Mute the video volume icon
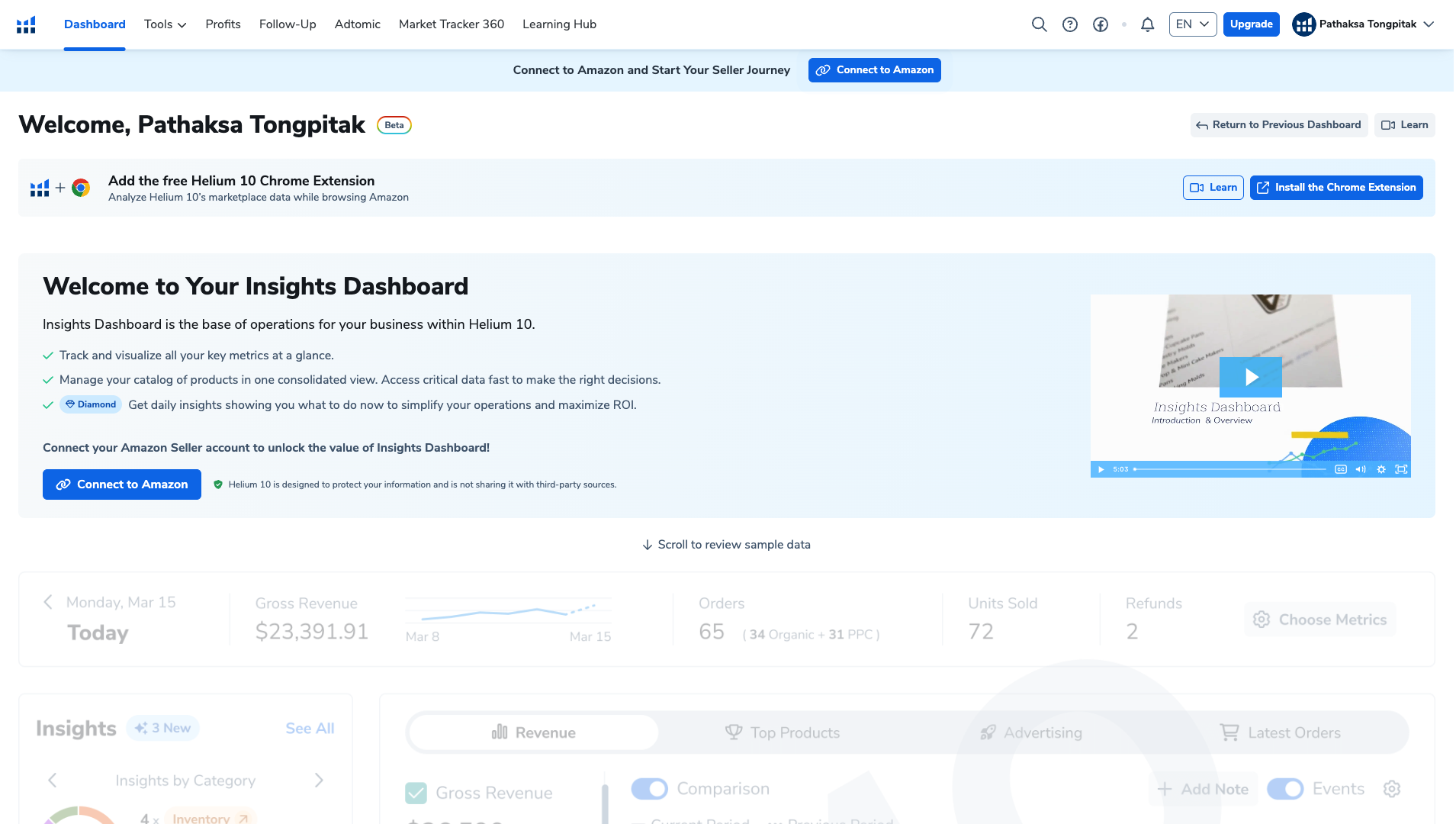 [x=1361, y=469]
